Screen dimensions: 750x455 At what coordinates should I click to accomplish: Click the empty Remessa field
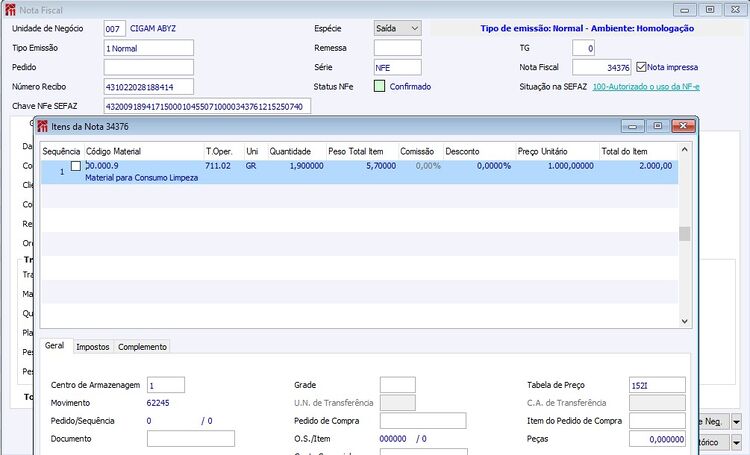tap(397, 48)
